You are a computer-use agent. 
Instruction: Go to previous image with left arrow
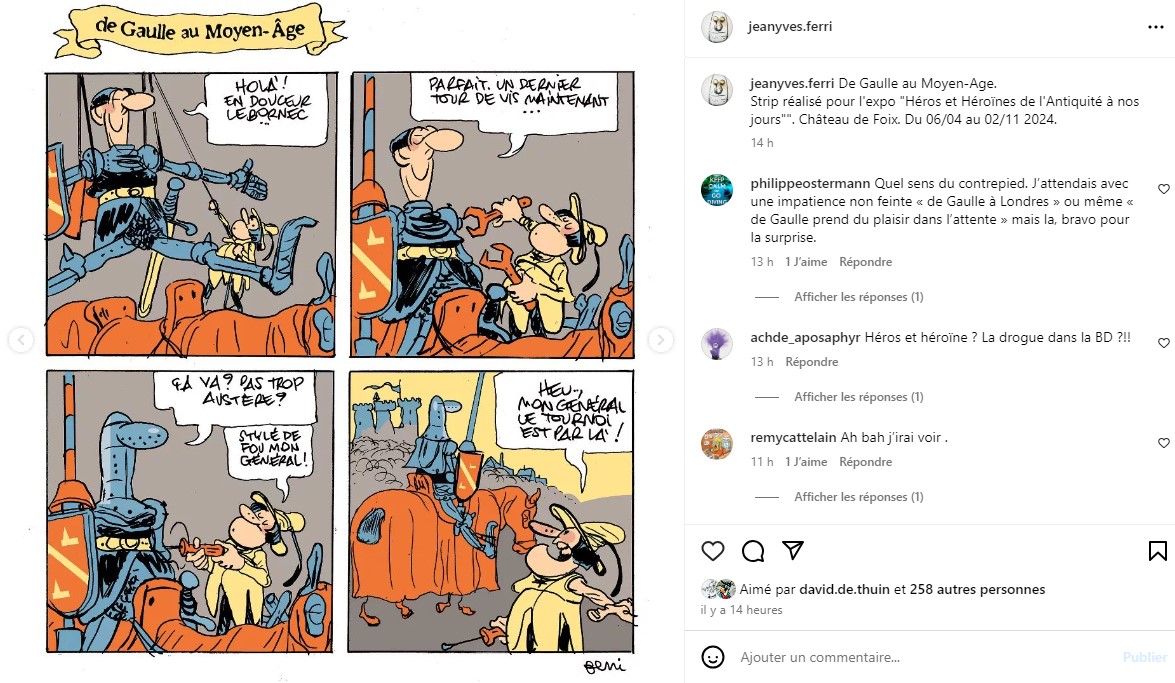(21, 340)
